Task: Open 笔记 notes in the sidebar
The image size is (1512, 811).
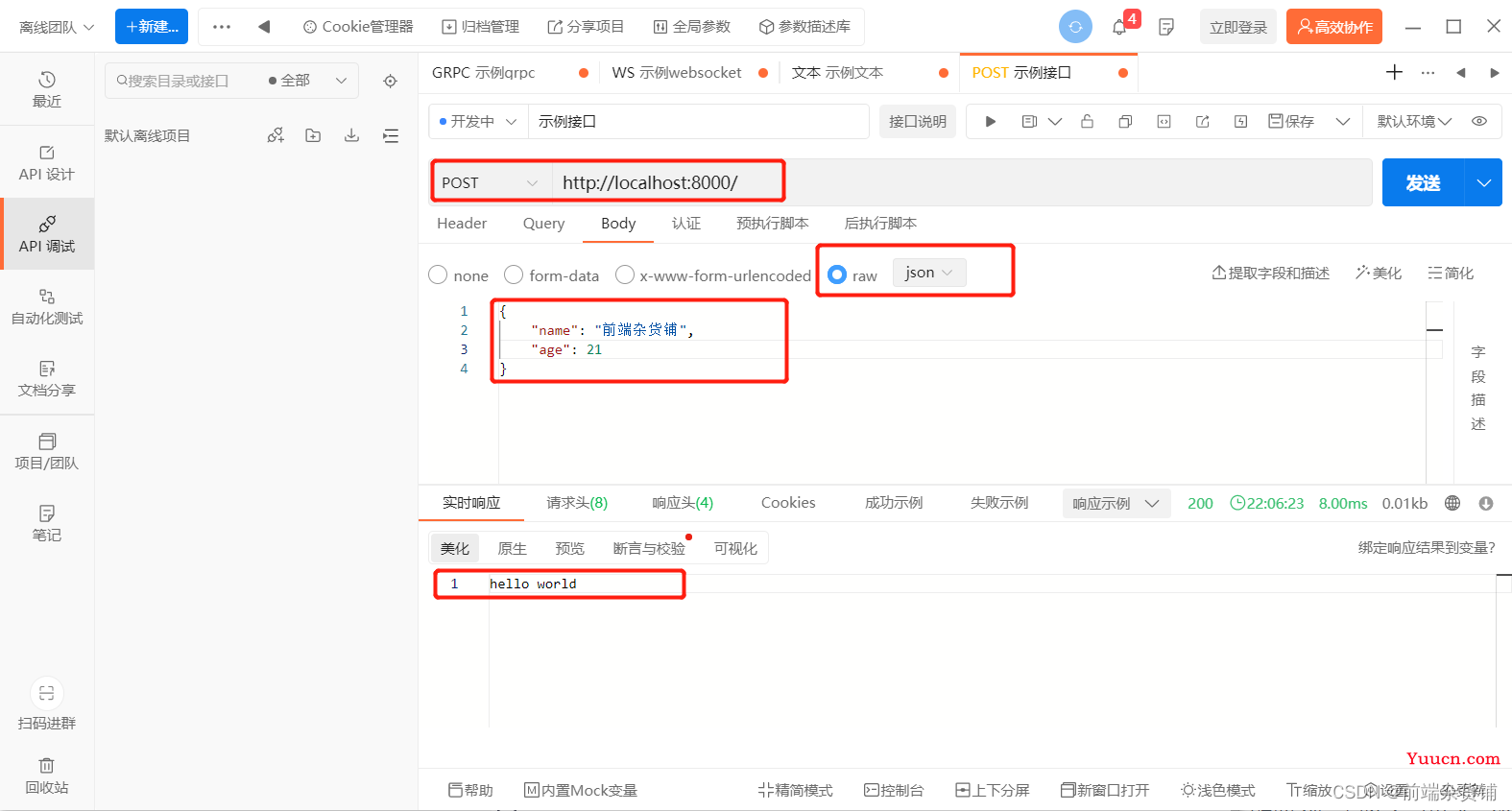Action: tap(47, 523)
